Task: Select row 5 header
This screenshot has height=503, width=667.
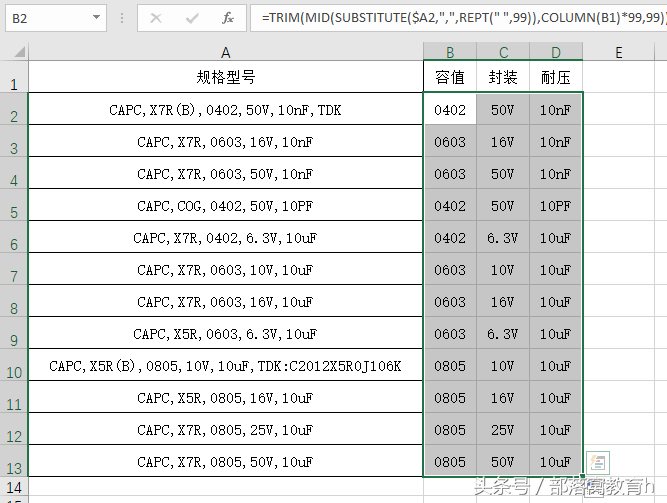Action: pyautogui.click(x=14, y=205)
